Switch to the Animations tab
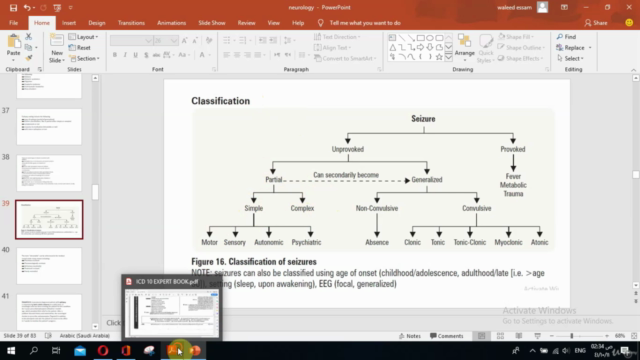This screenshot has width=640, height=360. pyautogui.click(x=171, y=23)
